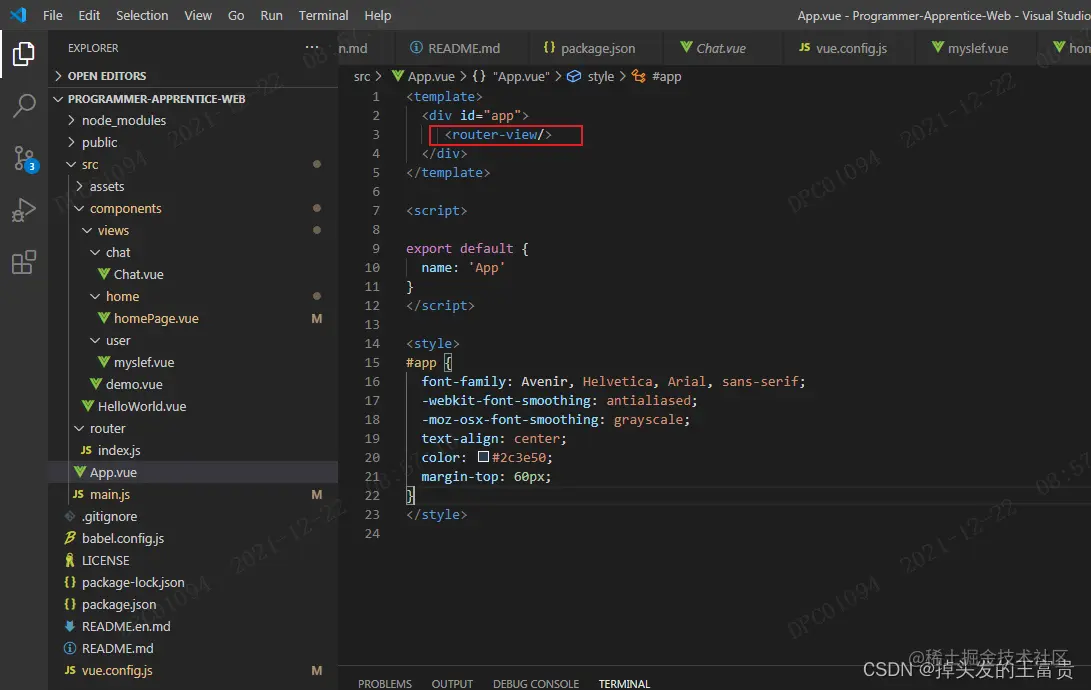Collapse the views folder
Screen dimensions: 1091x690
point(87,230)
